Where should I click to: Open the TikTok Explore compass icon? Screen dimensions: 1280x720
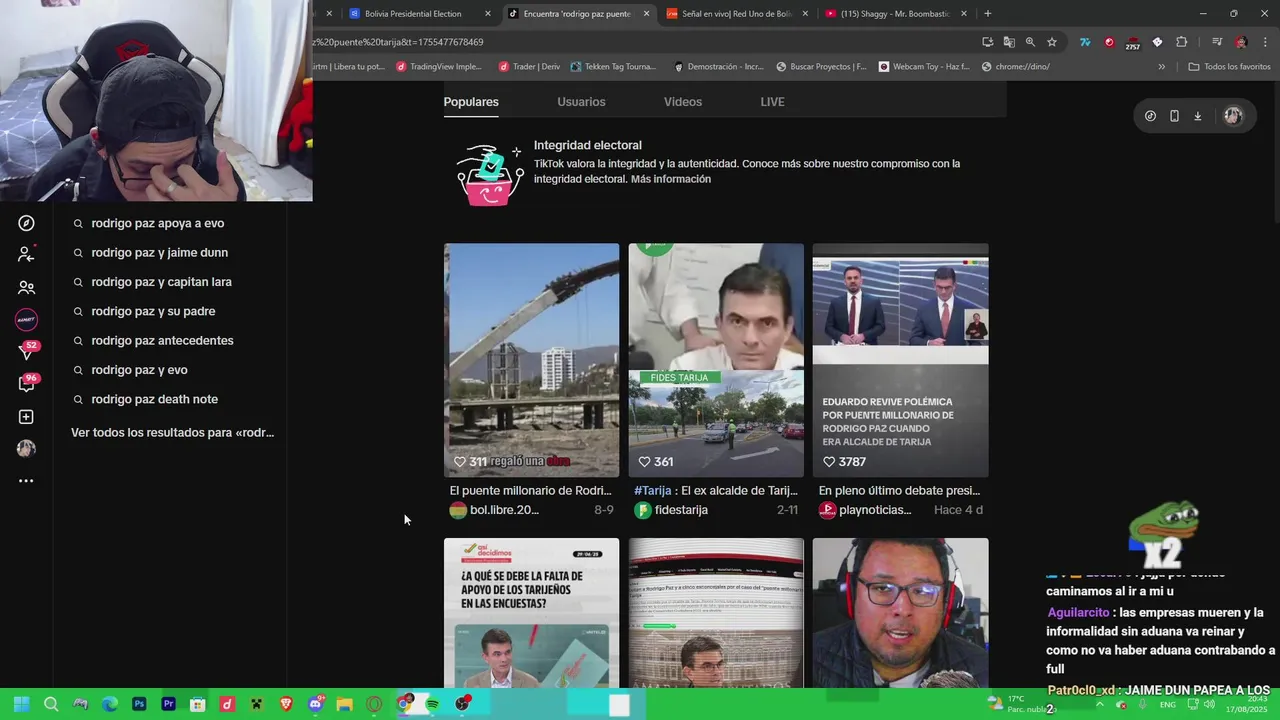click(x=26, y=223)
